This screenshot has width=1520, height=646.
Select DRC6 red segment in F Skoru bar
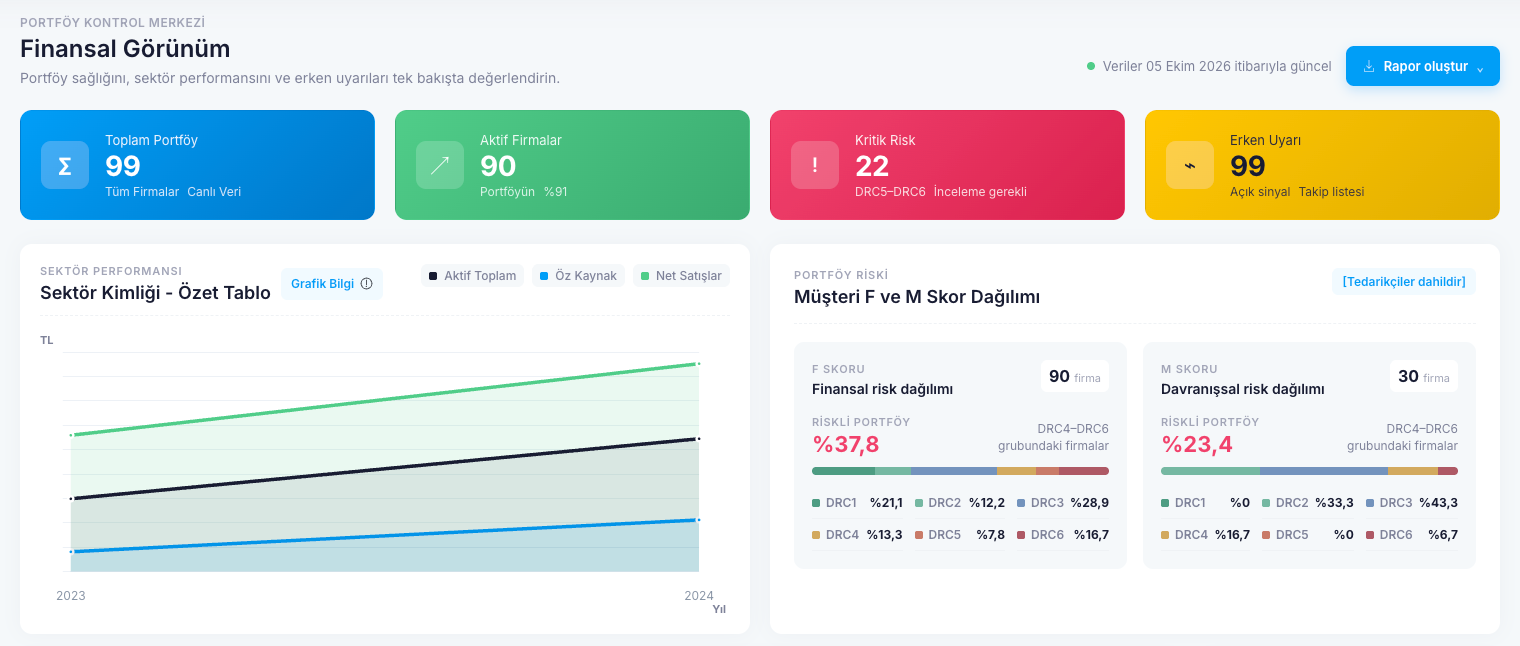click(x=1084, y=471)
